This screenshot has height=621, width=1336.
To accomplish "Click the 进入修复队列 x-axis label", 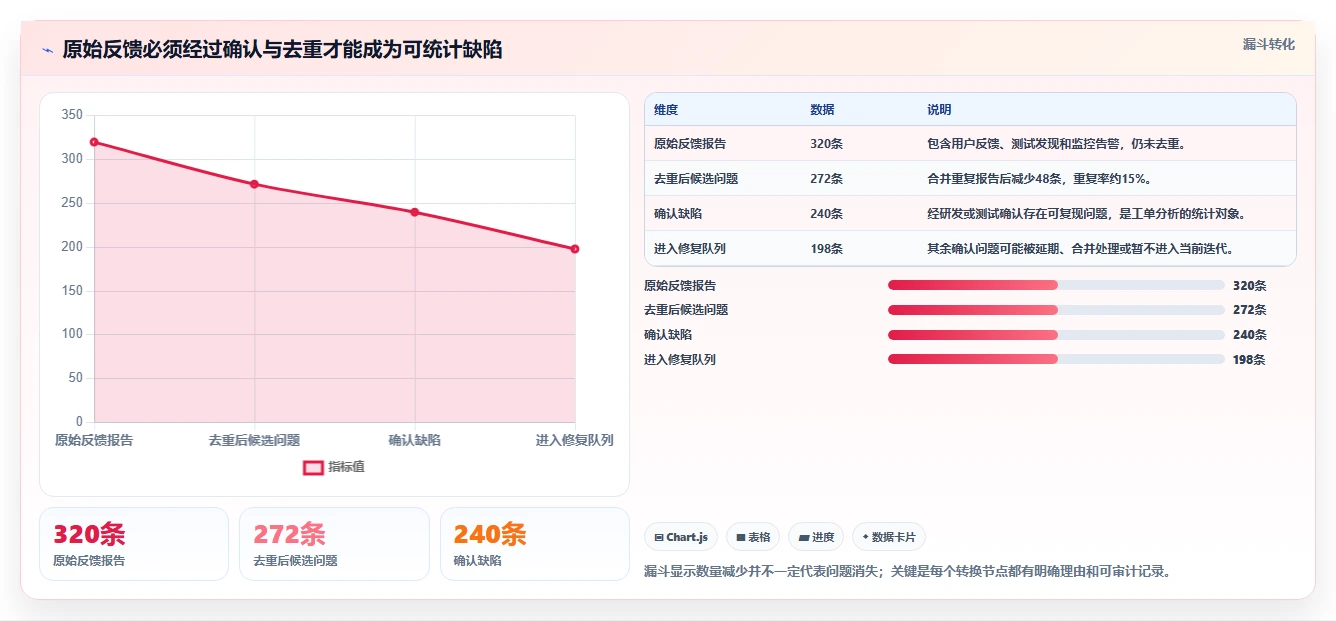I will tap(574, 440).
